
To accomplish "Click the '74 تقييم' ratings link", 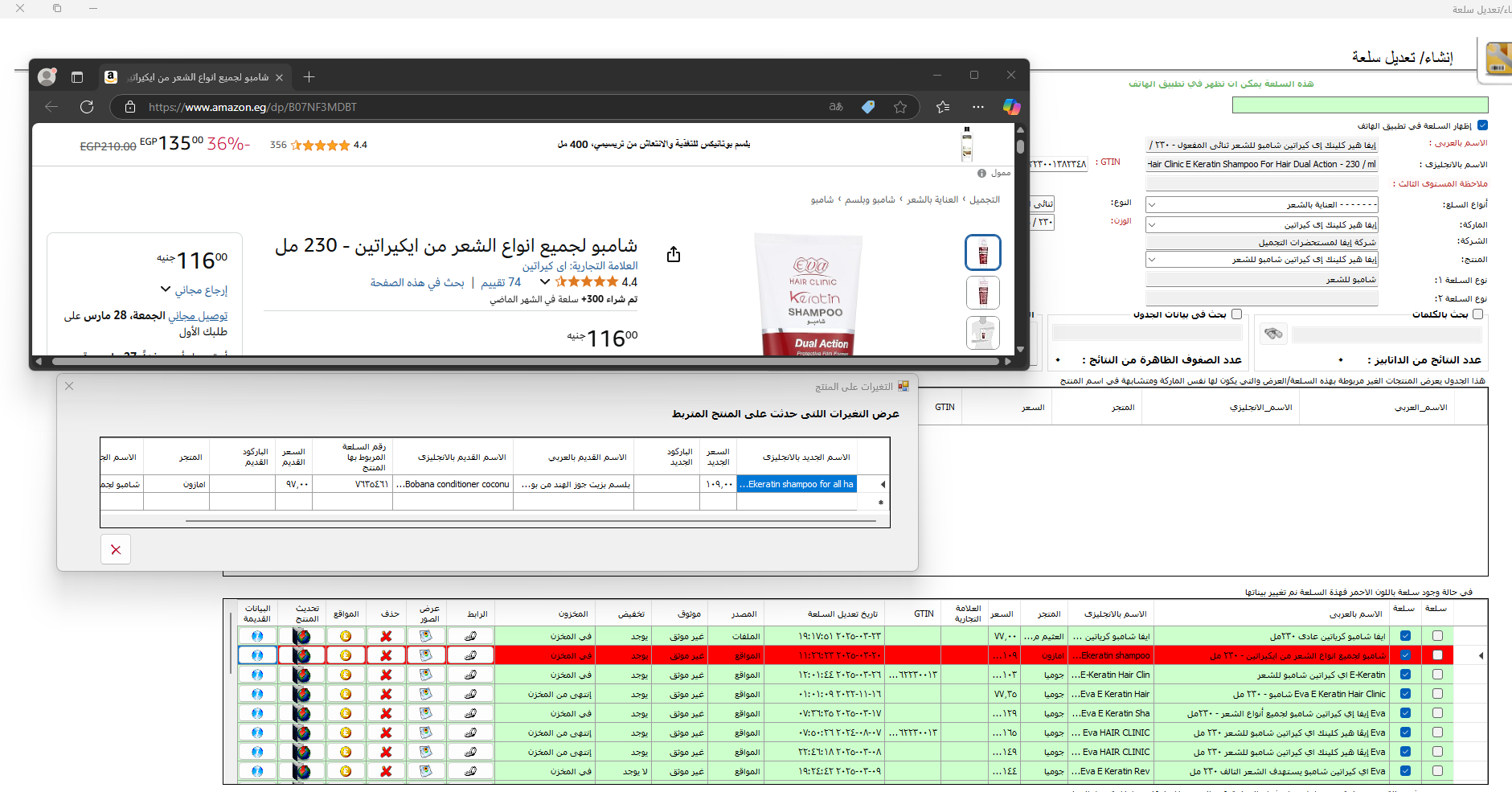I will pos(501,282).
